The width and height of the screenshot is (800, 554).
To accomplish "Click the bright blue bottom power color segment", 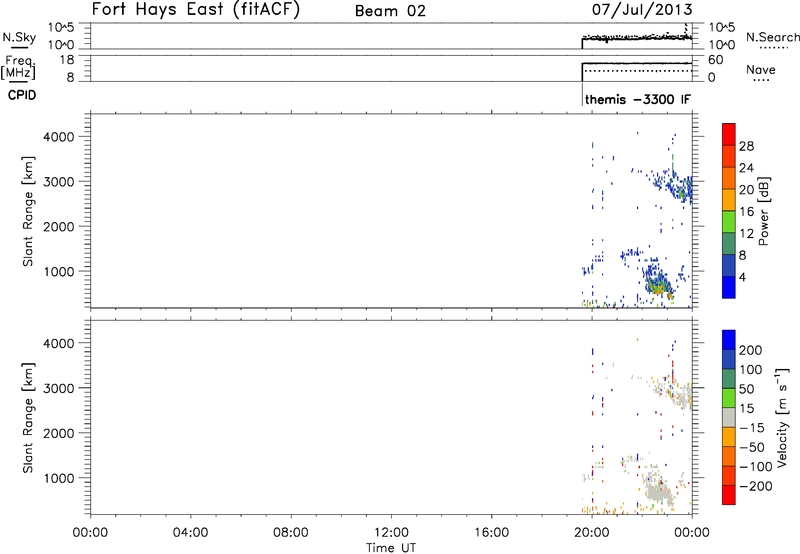I will coord(729,287).
